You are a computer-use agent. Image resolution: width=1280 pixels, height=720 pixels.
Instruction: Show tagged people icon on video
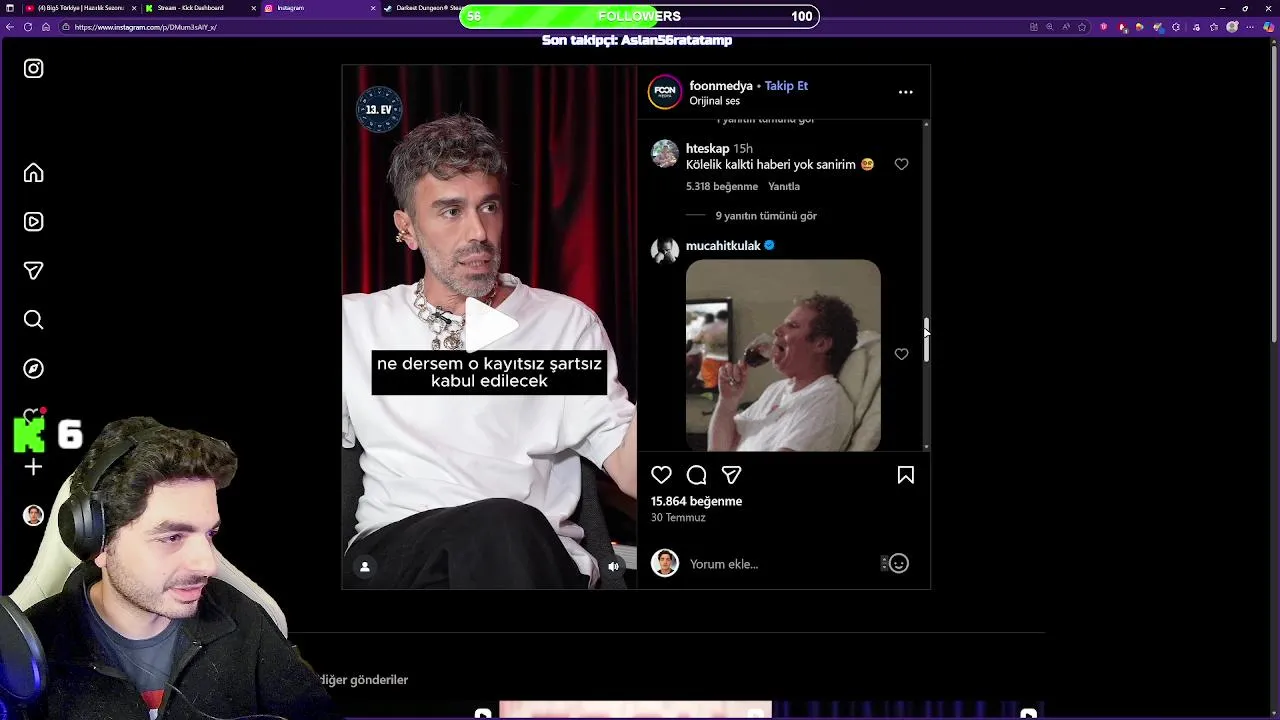(x=365, y=567)
